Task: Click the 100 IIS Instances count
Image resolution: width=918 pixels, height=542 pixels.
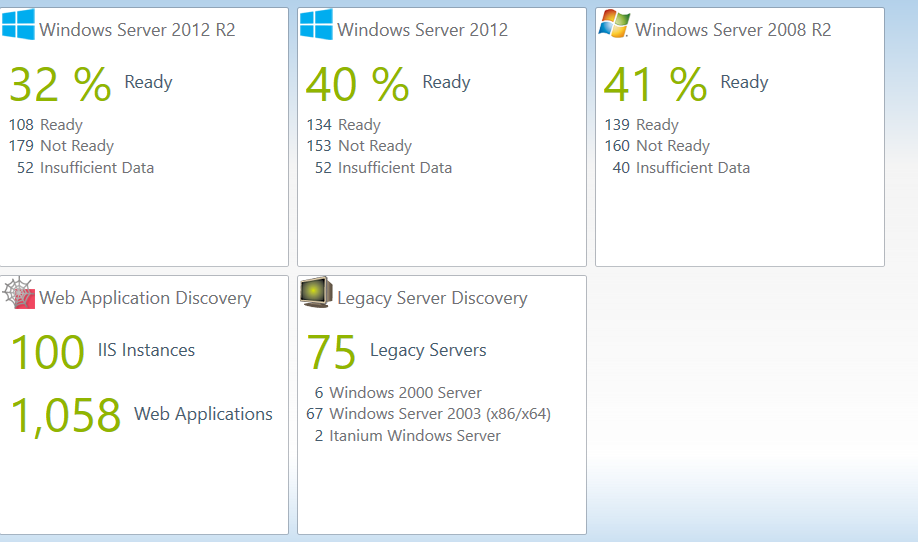Action: tap(48, 352)
